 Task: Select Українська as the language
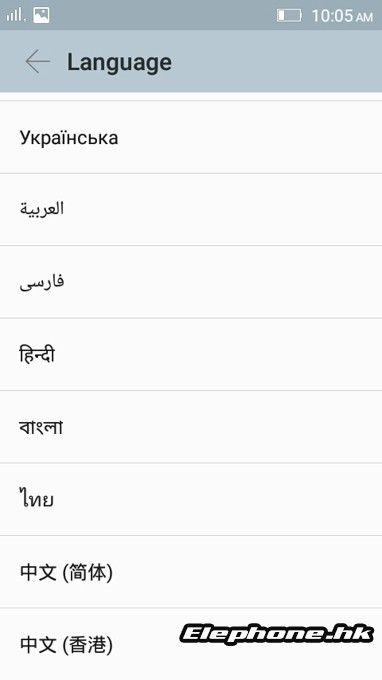click(x=191, y=137)
